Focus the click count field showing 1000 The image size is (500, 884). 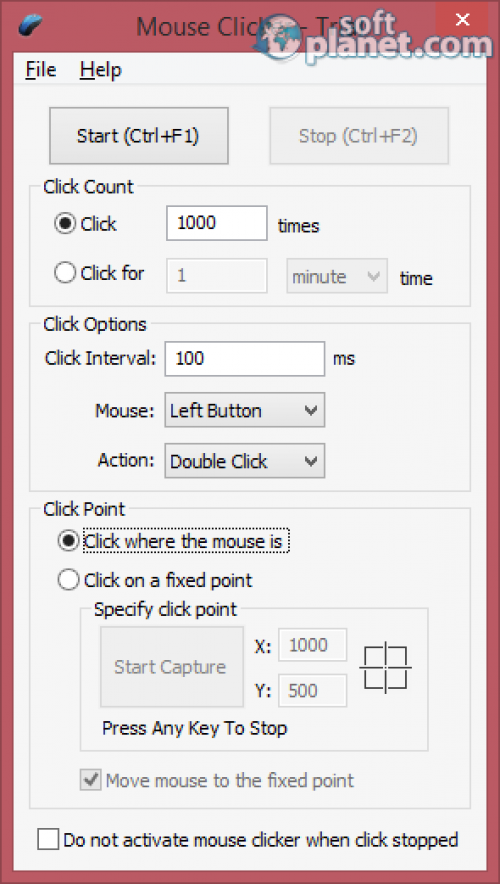(x=216, y=223)
